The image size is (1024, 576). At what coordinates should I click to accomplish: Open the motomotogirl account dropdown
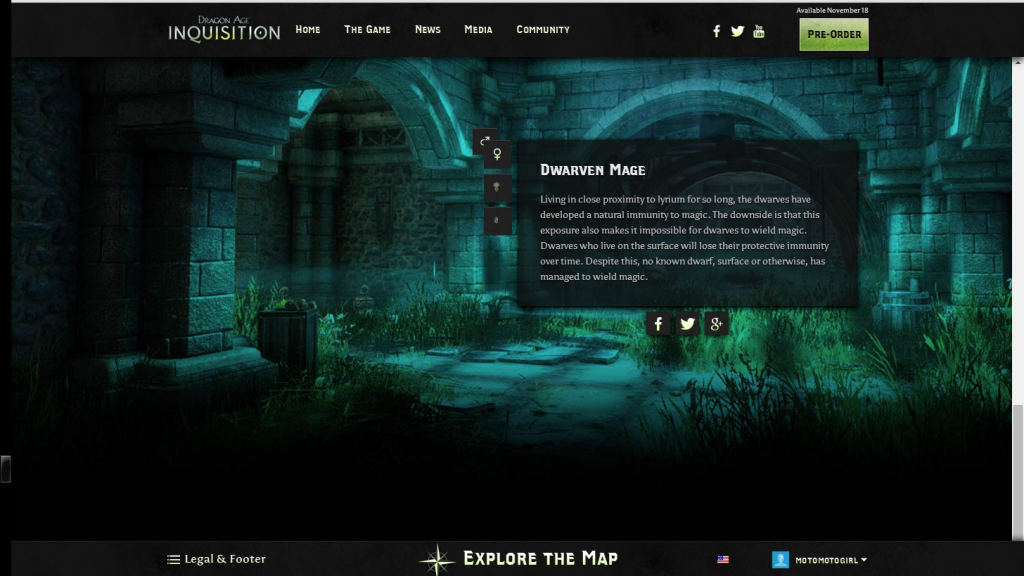[819, 560]
